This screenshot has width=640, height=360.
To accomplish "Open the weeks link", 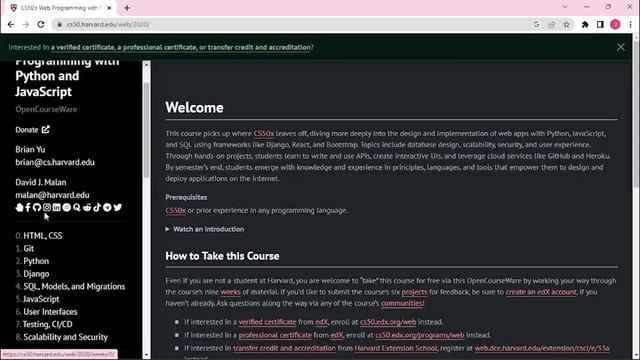I will (230, 292).
